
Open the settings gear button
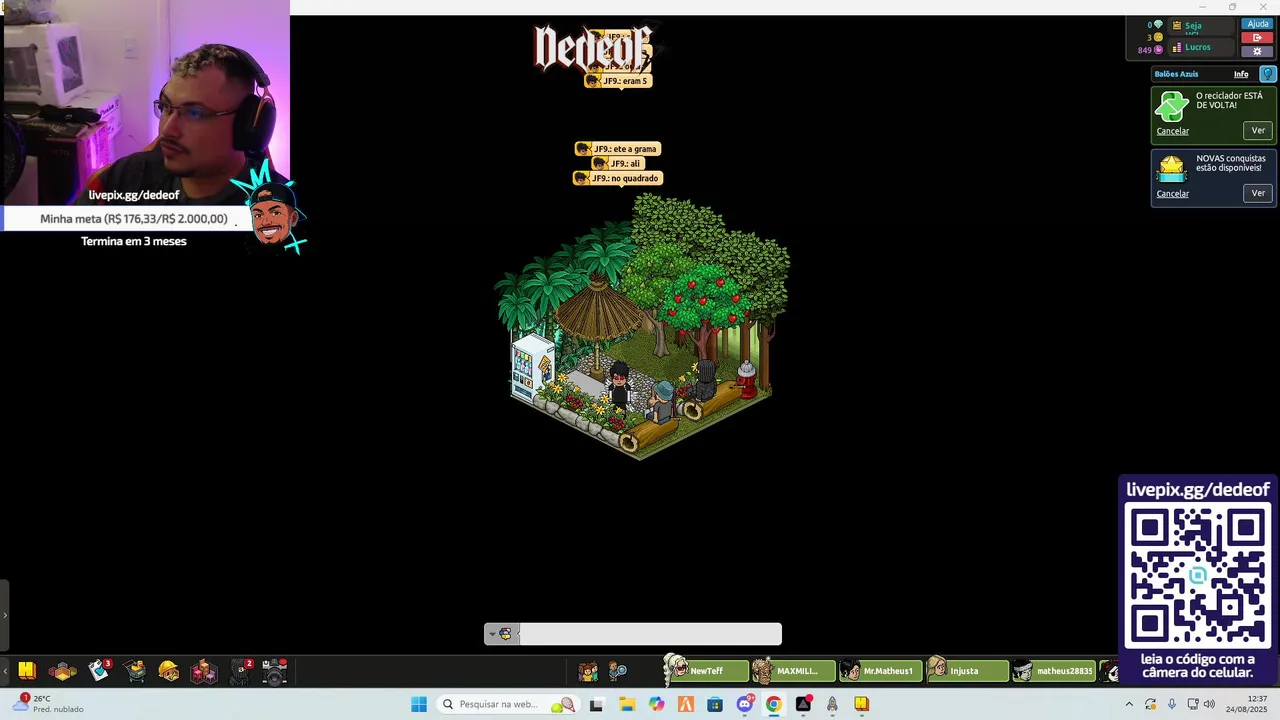(x=1257, y=51)
